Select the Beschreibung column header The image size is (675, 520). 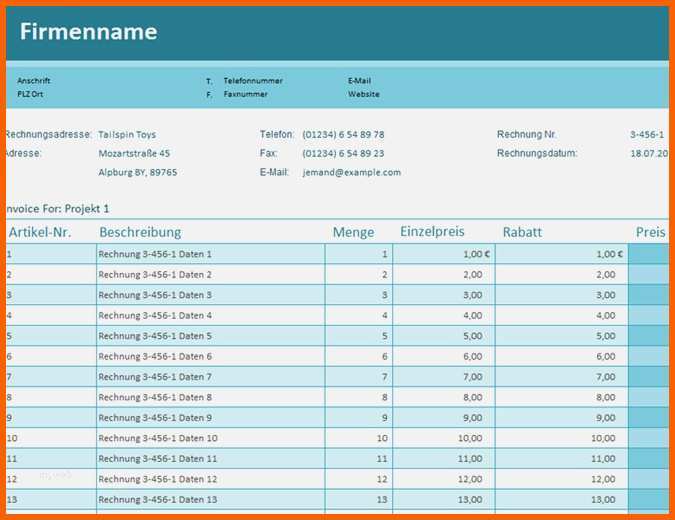[x=140, y=232]
